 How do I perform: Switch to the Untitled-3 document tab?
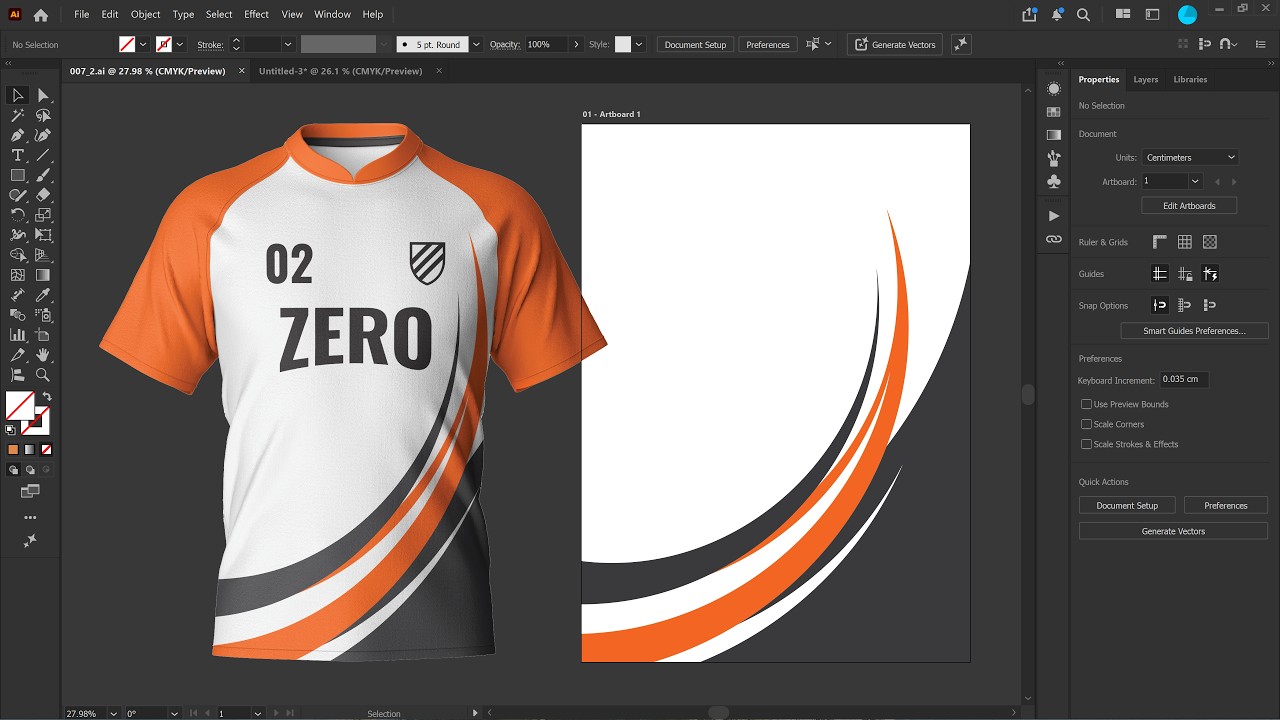(x=340, y=71)
